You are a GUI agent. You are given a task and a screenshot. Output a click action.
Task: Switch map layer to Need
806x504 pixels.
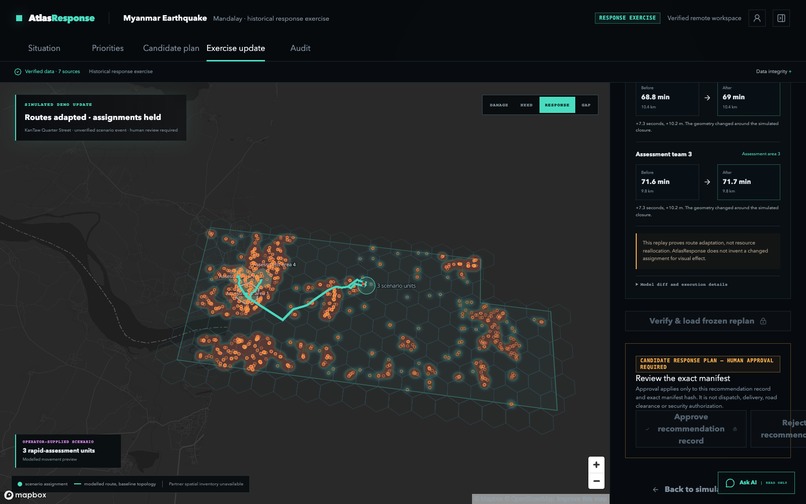[526, 105]
